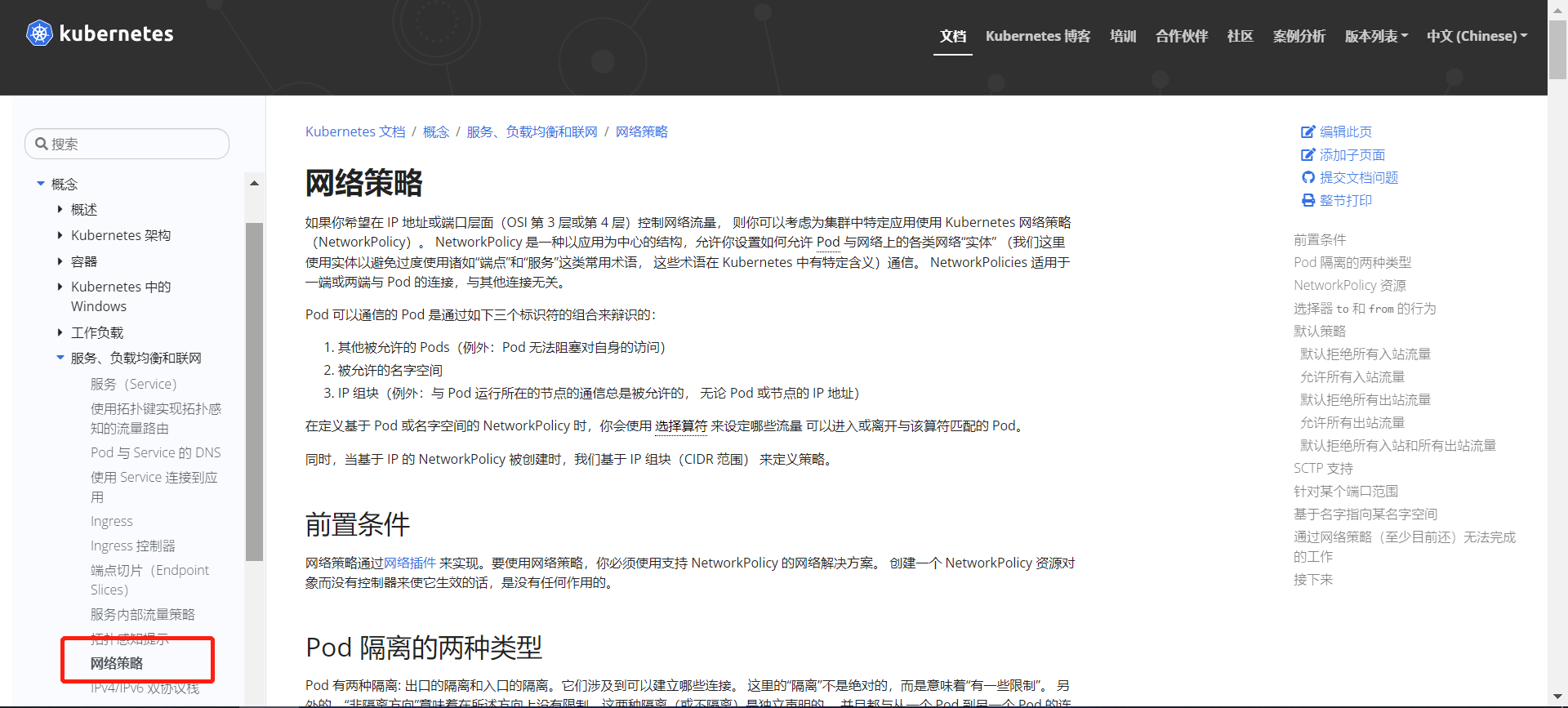Click the 添加子页面 link
Image resolution: width=1568 pixels, height=708 pixels.
(x=1352, y=154)
